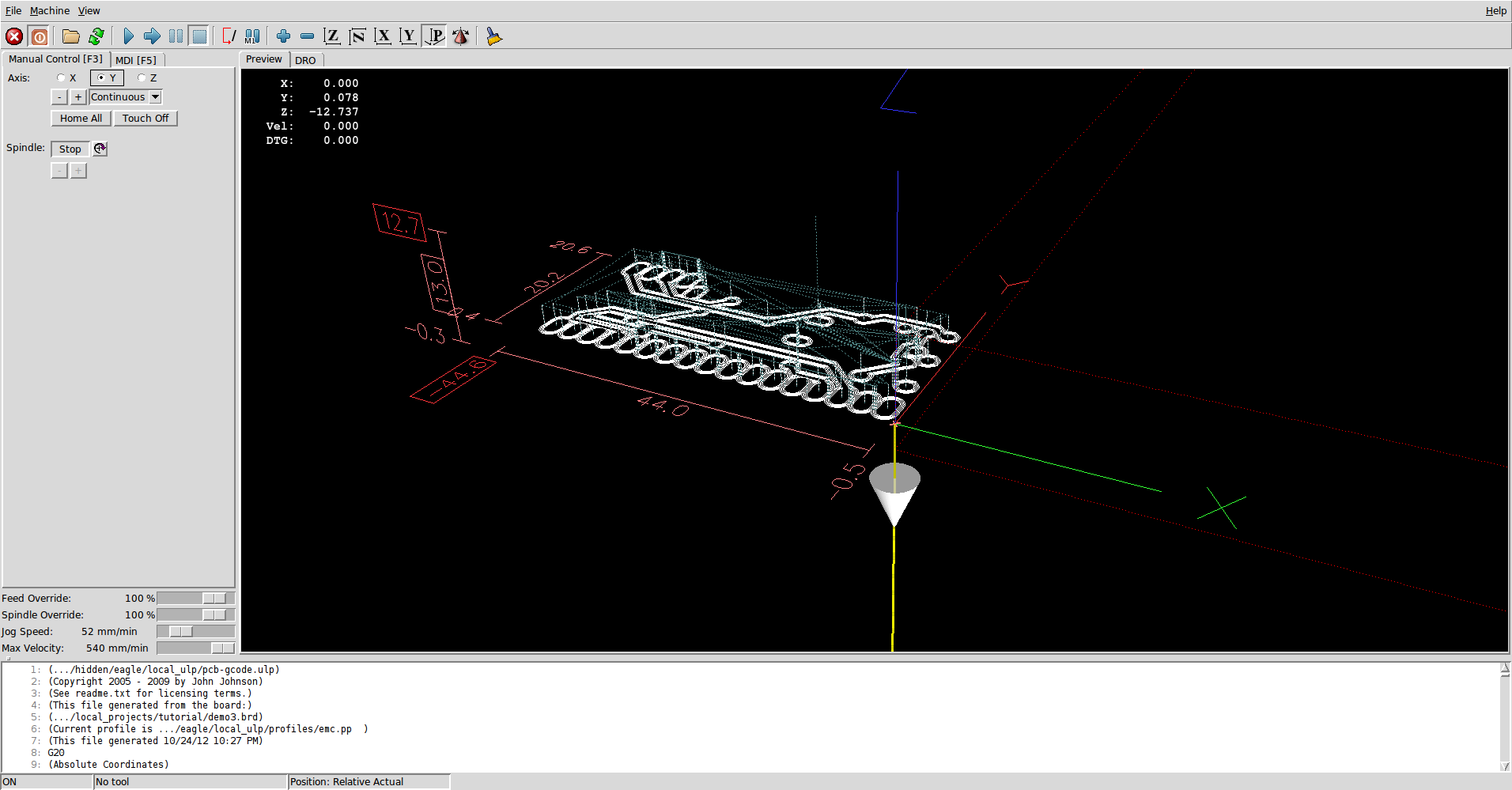Toggle machine power icon
1512x790 pixels.
pyautogui.click(x=39, y=36)
